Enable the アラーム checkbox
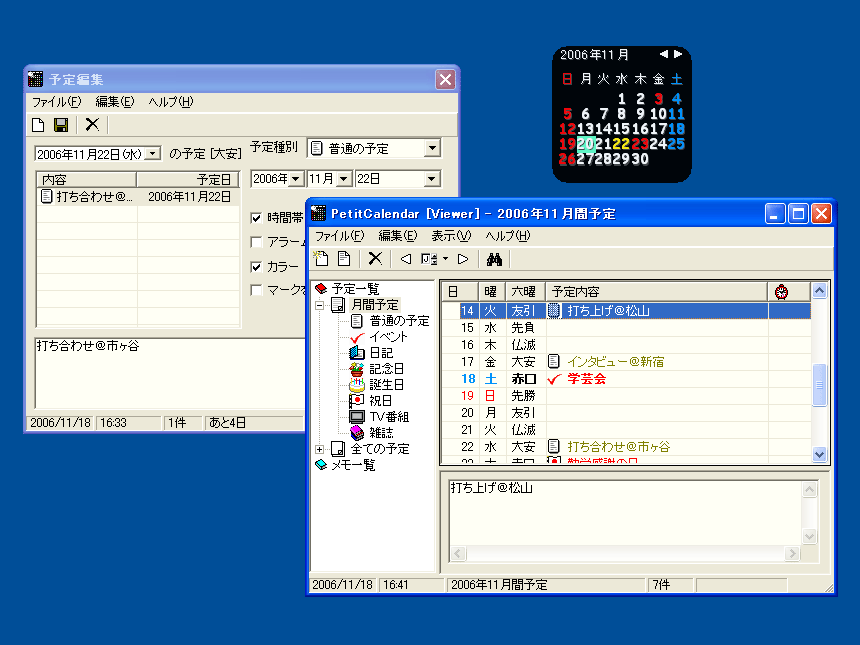Viewport: 860px width, 645px height. coord(256,242)
